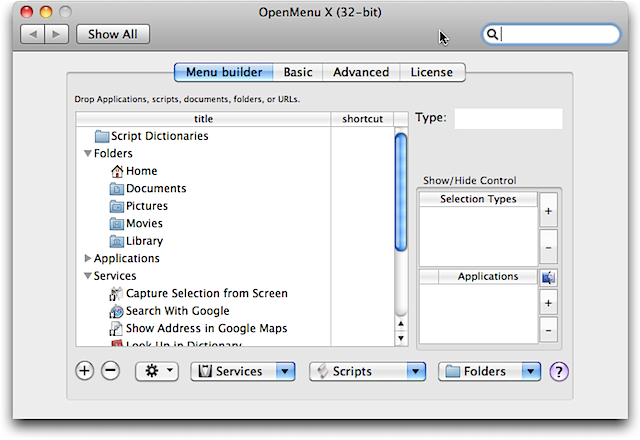Viewport: 640px width, 440px height.
Task: Select the Pictures row
Action: pyautogui.click(x=235, y=206)
